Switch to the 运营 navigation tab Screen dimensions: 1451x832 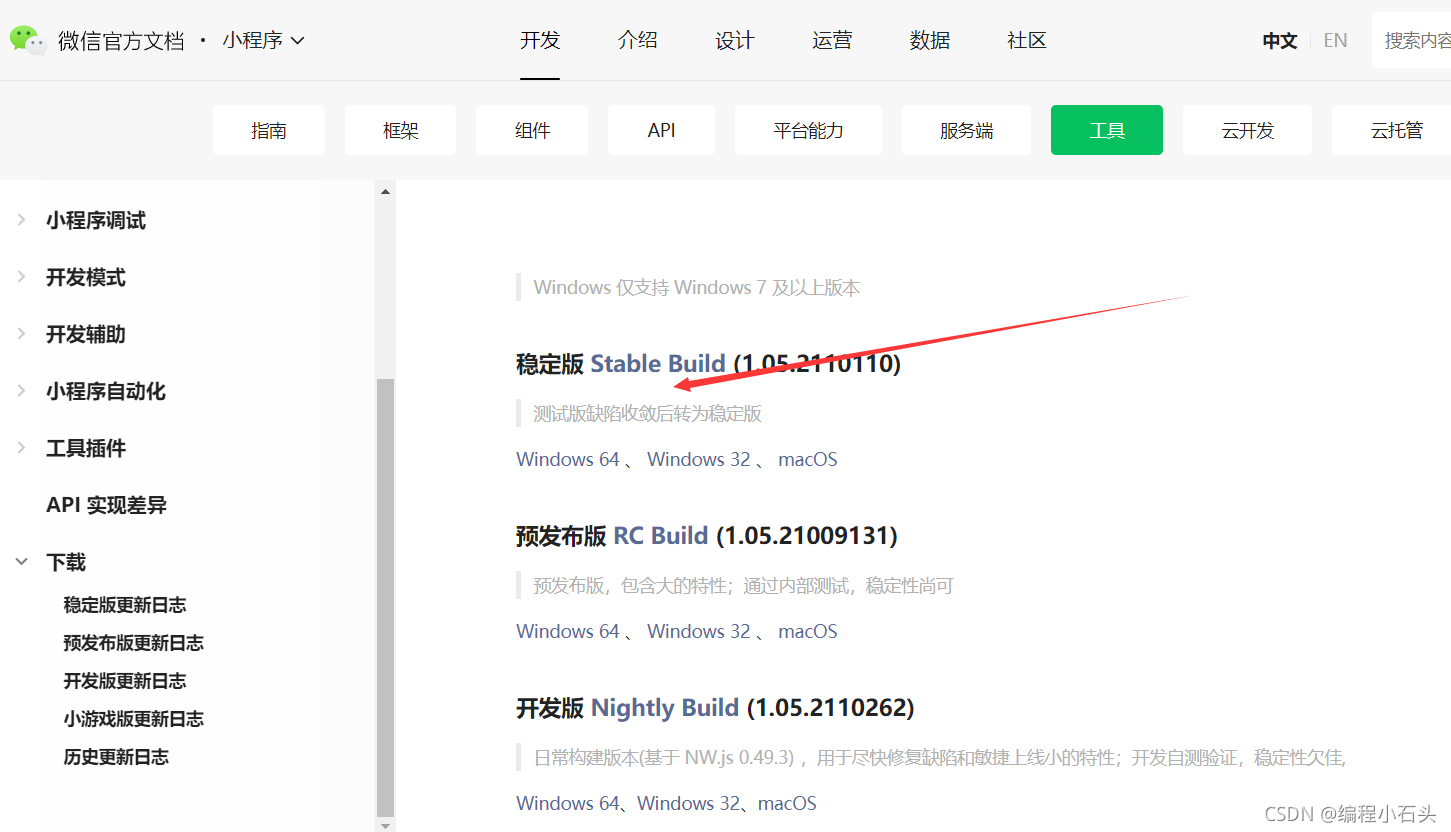832,40
